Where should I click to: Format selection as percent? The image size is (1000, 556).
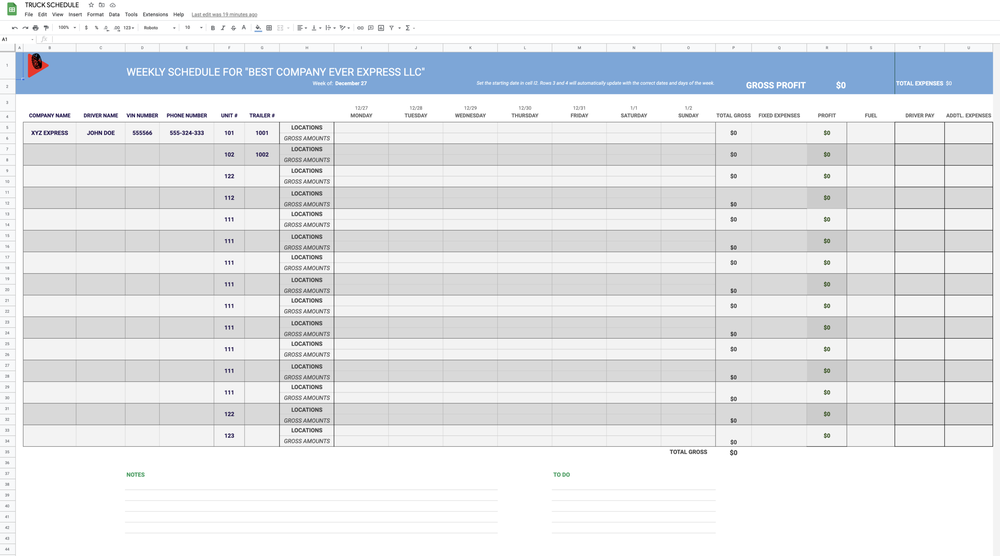pos(96,28)
